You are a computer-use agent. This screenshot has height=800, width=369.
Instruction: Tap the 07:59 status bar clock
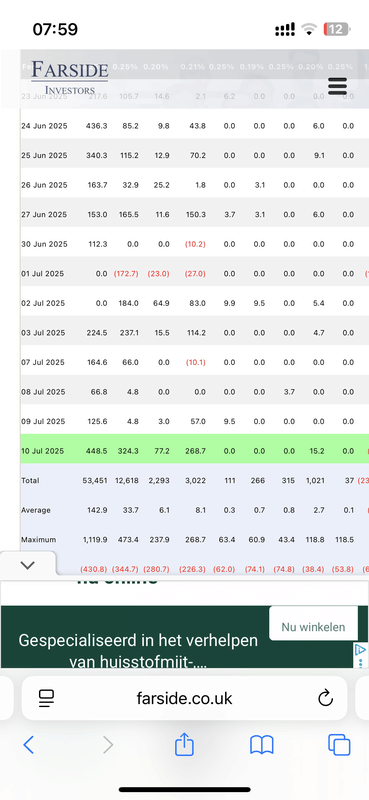[x=55, y=29]
